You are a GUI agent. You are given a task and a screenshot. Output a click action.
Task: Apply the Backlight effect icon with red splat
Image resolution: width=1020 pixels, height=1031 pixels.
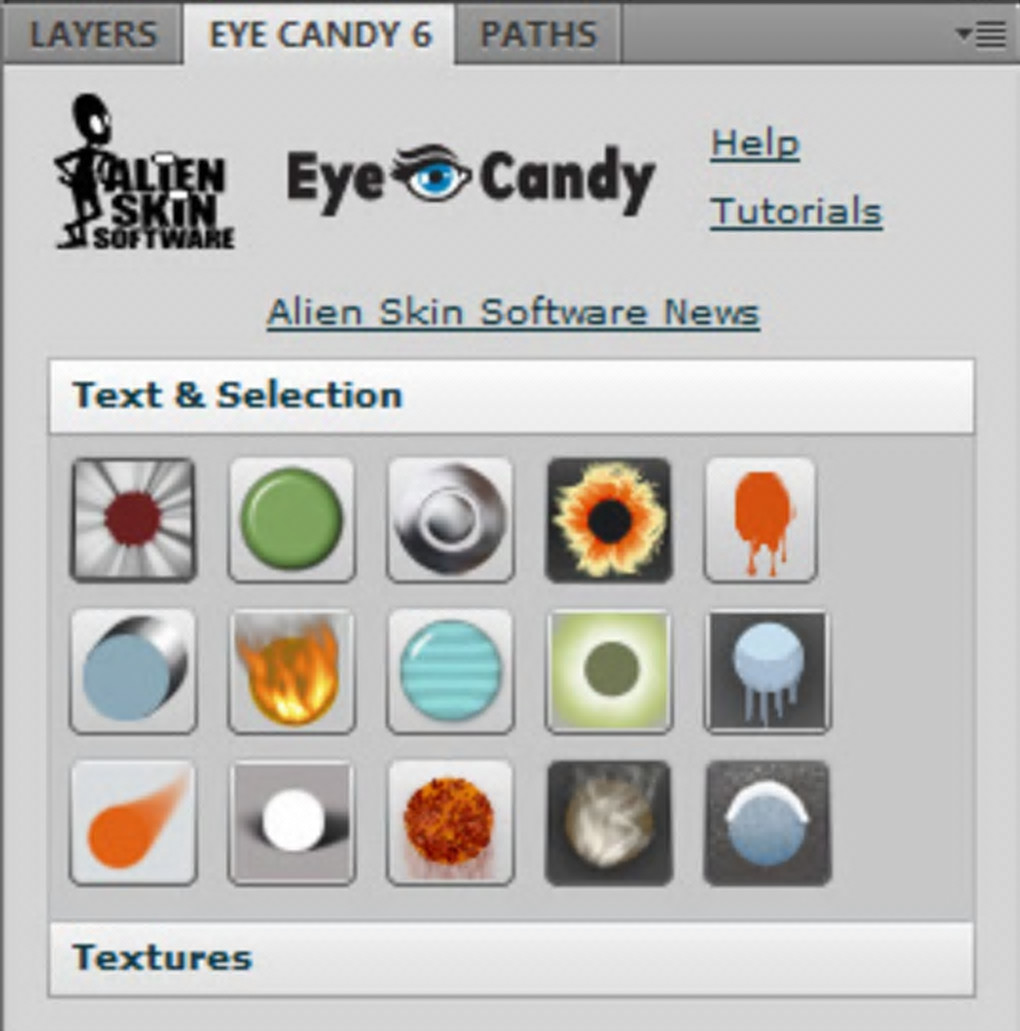coord(133,519)
